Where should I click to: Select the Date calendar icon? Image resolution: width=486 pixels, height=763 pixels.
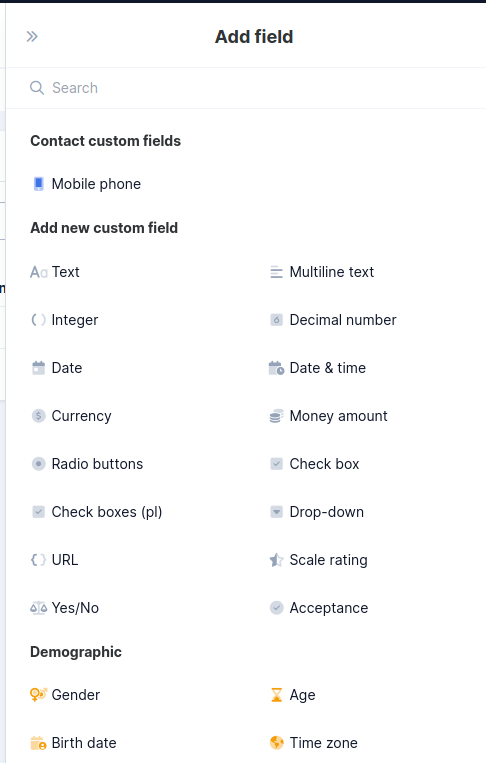[38, 368]
